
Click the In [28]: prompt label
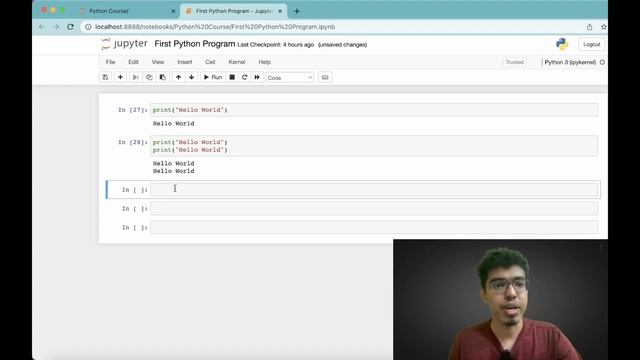coord(133,142)
